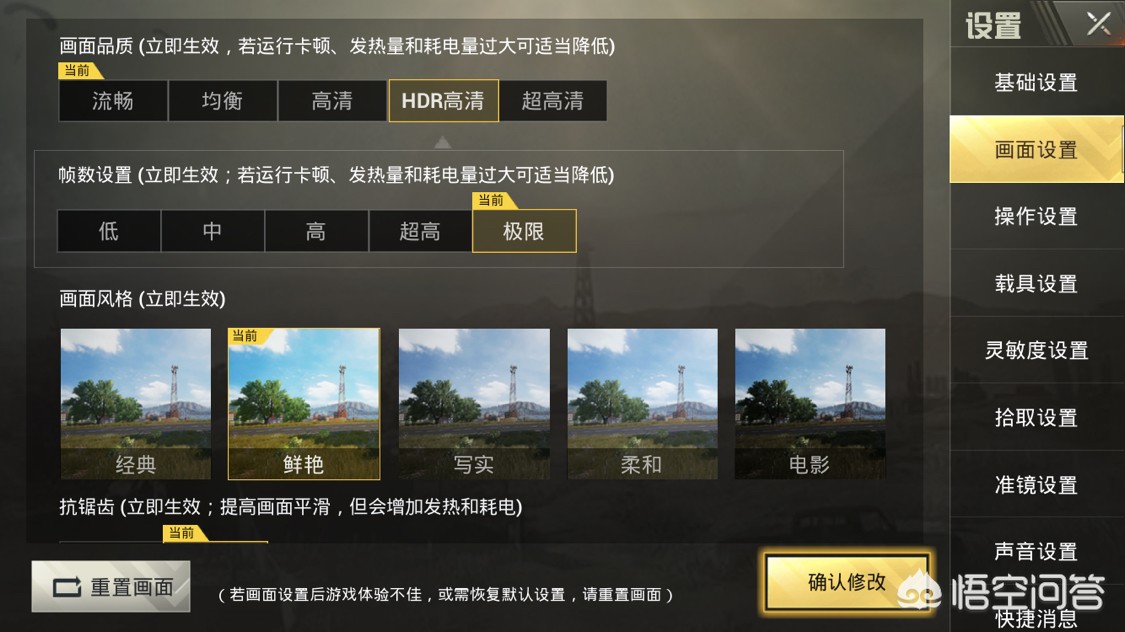Set frame rate to 超高
This screenshot has width=1125, height=632.
point(420,231)
